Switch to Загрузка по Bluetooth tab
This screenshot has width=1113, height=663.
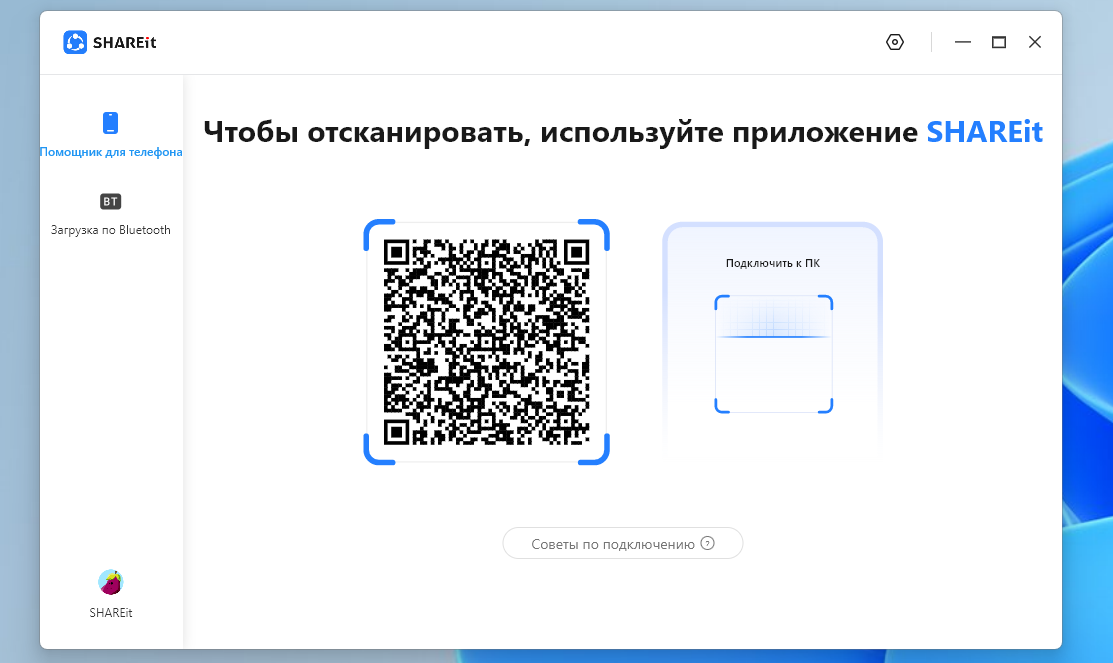[111, 230]
